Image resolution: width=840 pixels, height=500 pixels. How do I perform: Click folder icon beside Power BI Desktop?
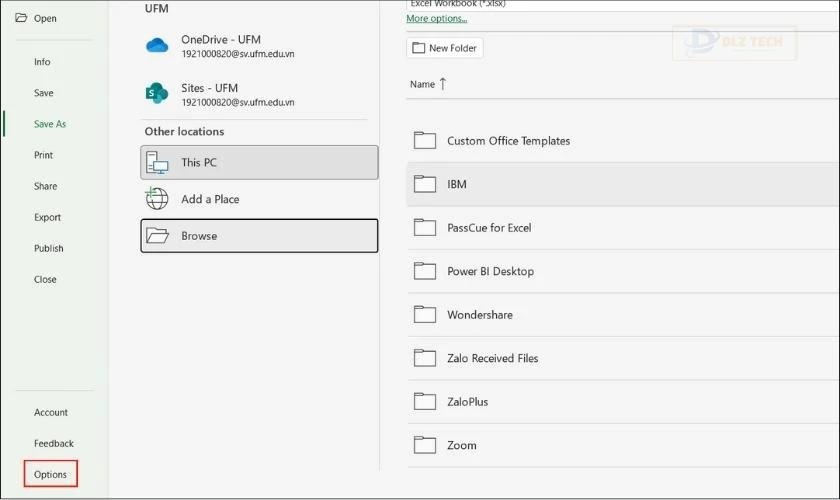pos(425,271)
